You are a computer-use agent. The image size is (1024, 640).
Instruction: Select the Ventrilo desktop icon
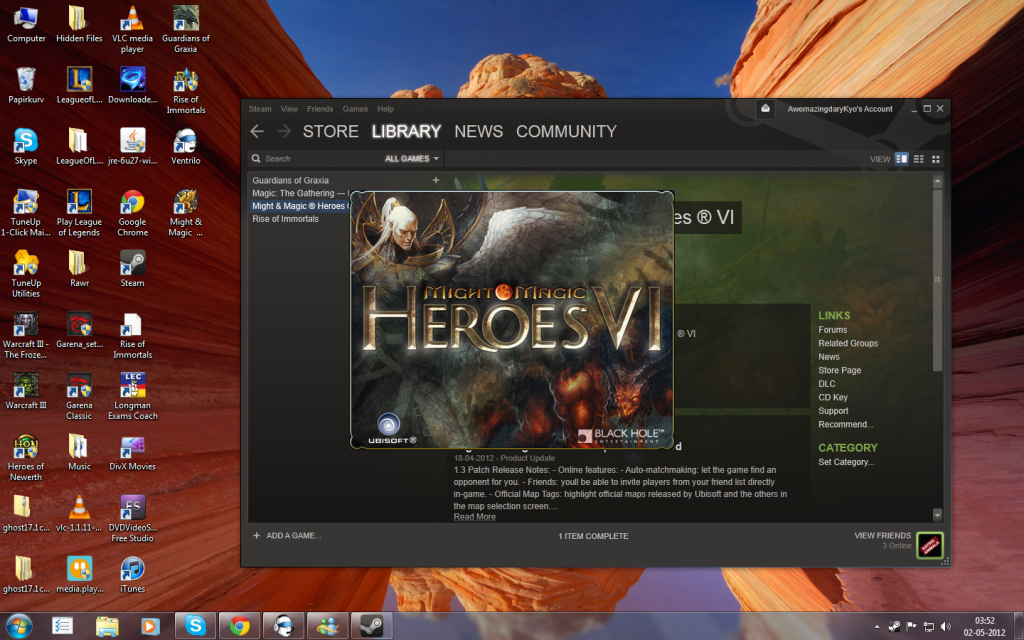coord(185,147)
